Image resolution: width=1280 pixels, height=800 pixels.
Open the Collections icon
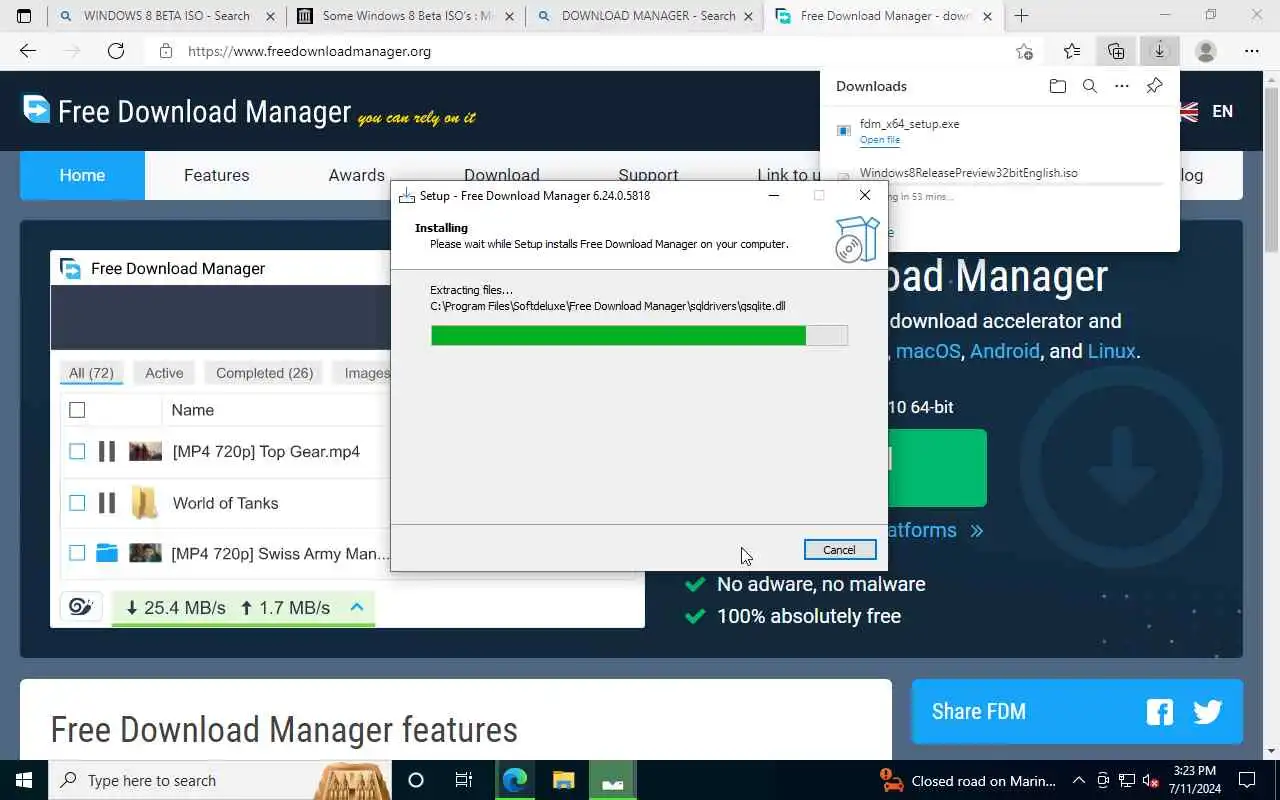(x=1116, y=51)
